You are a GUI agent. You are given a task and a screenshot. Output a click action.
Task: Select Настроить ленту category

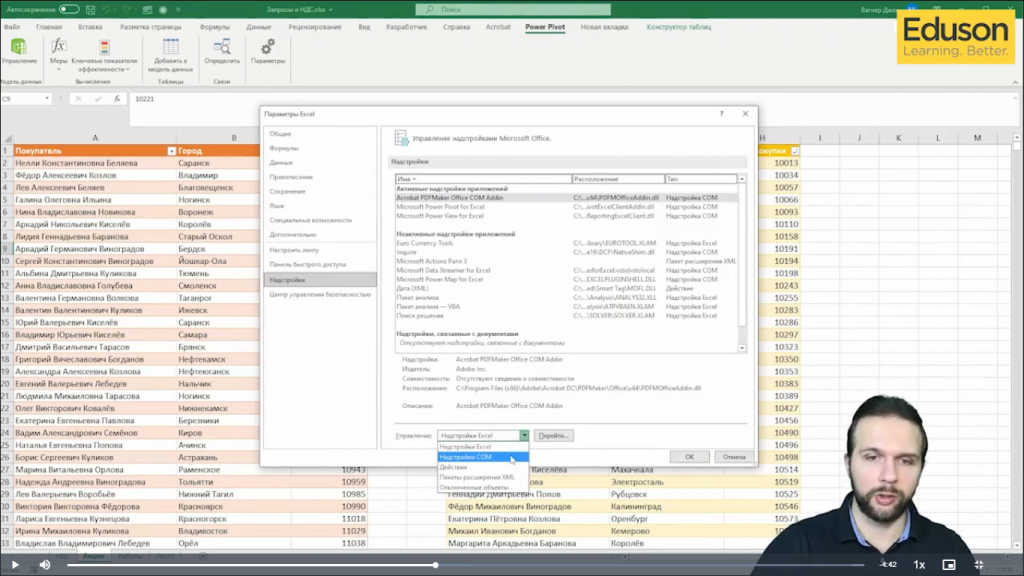[x=320, y=249]
